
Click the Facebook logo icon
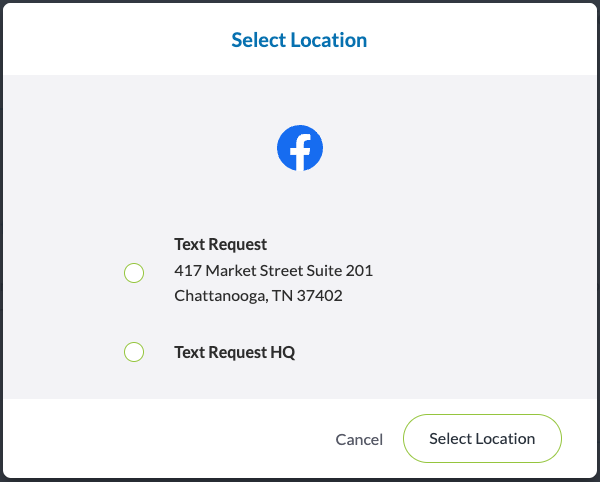(300, 149)
